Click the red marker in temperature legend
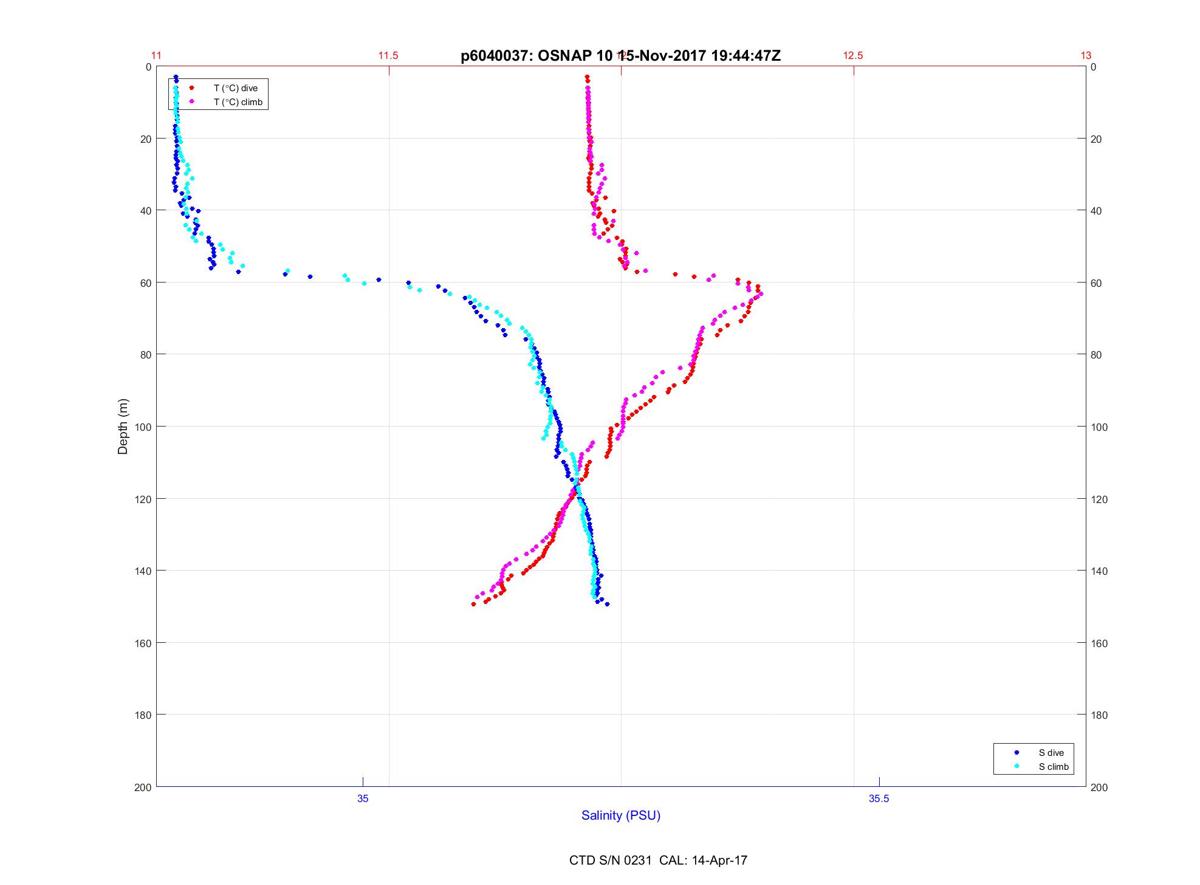The image size is (1200, 885). (191, 88)
